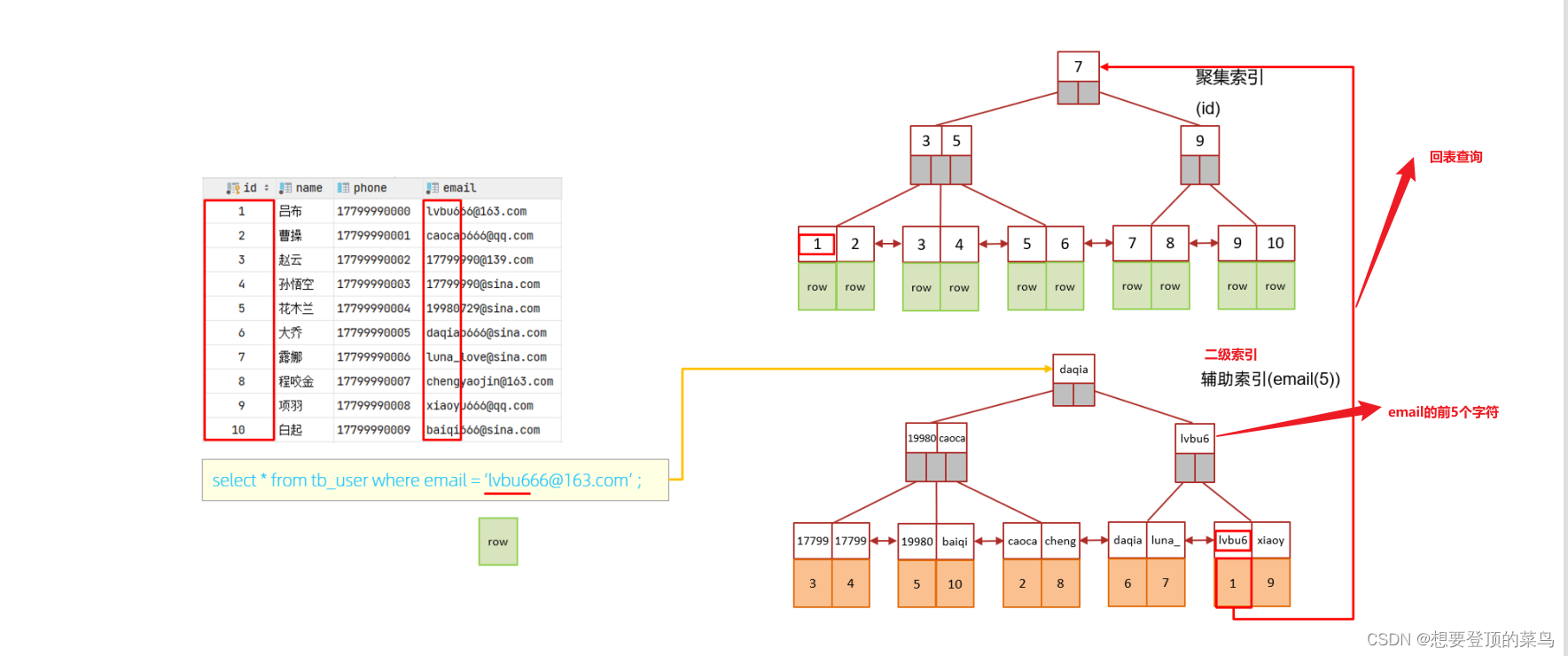
Task: Click the phone column icon in table header
Action: (x=343, y=188)
